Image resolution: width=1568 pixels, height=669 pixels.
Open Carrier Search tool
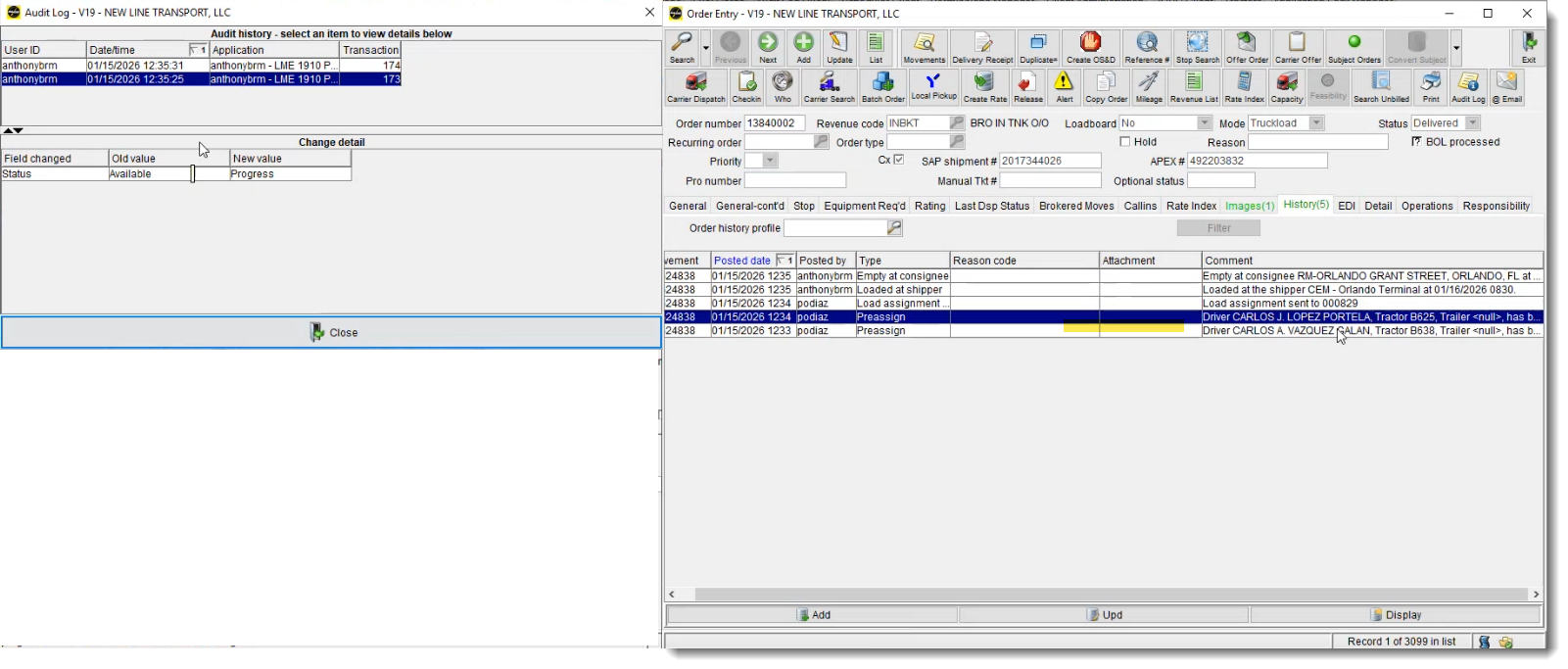coord(829,86)
